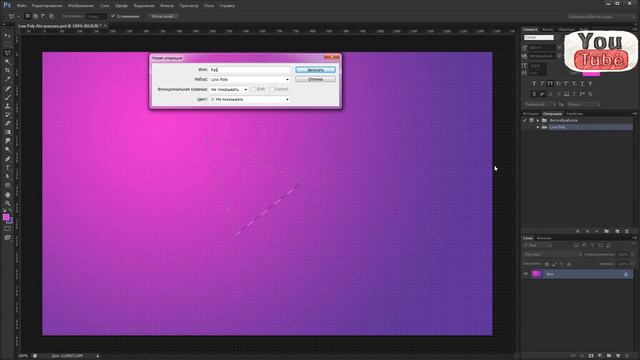This screenshot has width=640, height=360.
Task: Enable the Control checkbox in dialog
Action: pos(272,89)
